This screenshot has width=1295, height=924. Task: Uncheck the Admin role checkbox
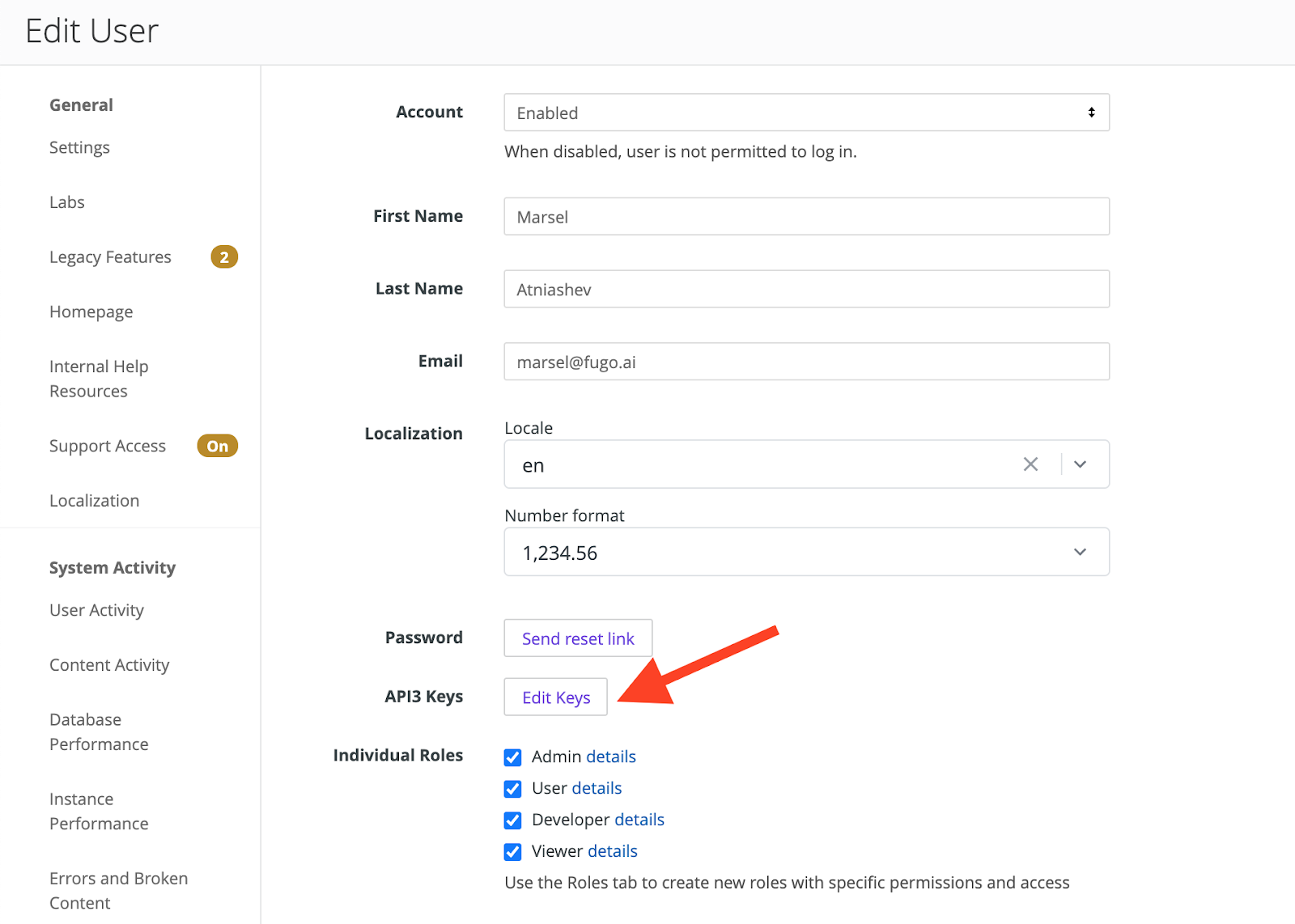[x=512, y=757]
